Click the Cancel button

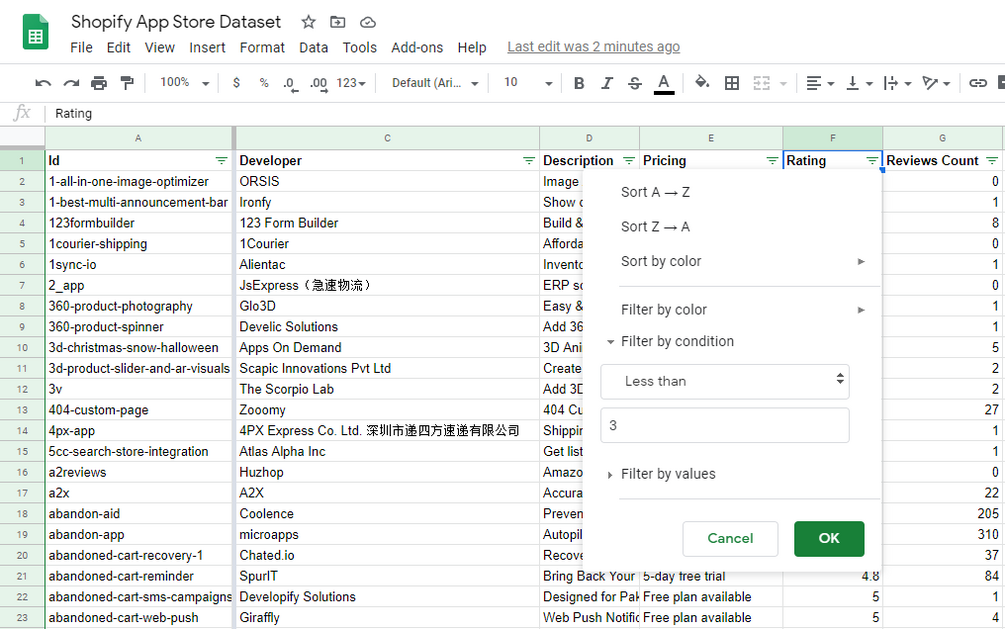(730, 539)
